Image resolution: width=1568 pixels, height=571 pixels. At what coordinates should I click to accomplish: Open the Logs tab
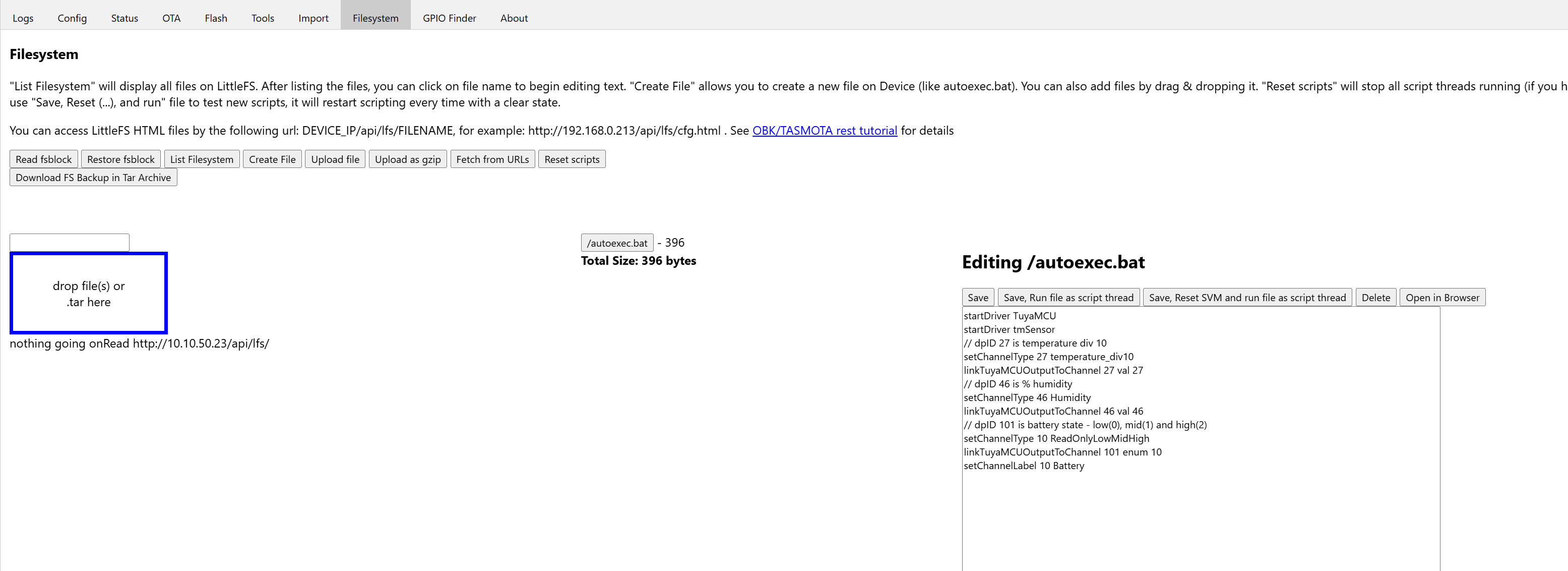click(23, 18)
